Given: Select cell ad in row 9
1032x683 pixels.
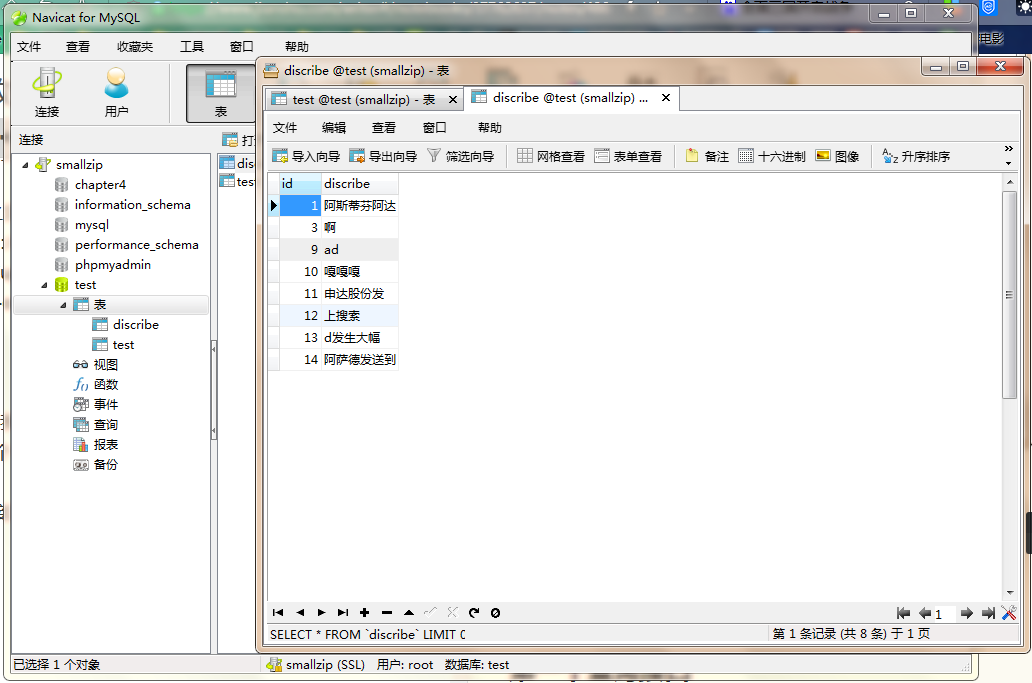Looking at the screenshot, I should click(x=360, y=249).
